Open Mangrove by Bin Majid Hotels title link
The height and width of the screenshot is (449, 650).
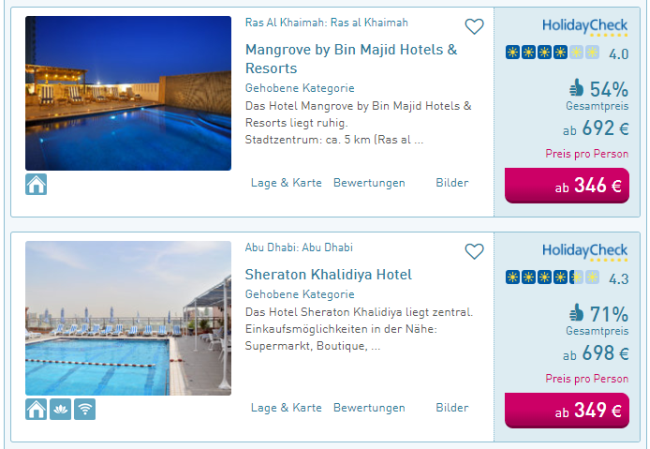(x=351, y=59)
